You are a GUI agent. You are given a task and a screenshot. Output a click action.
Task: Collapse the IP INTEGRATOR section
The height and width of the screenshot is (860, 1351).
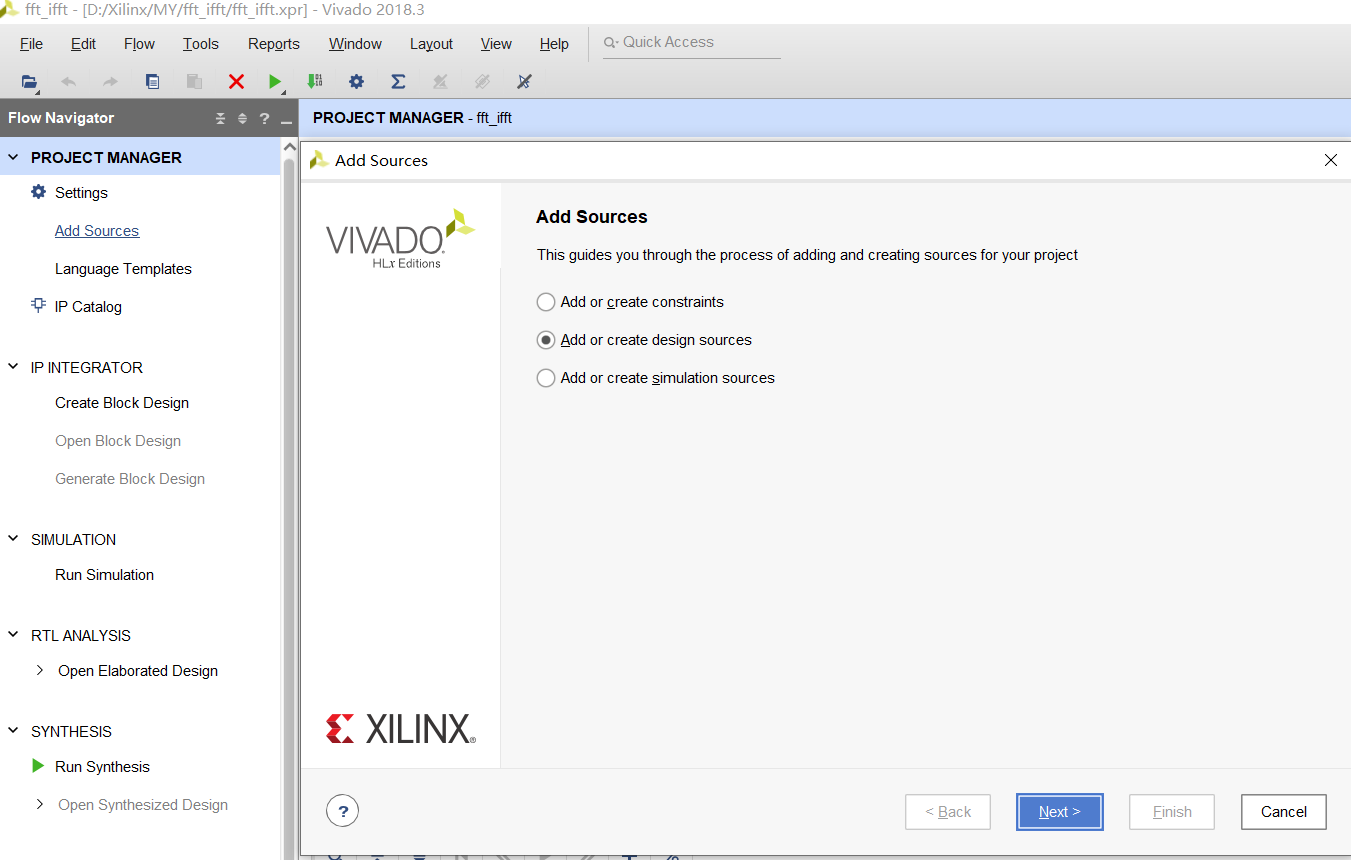pos(13,367)
